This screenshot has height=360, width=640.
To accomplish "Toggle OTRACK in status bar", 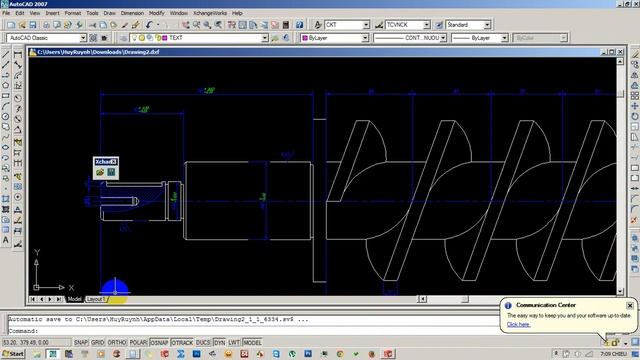I will tap(182, 342).
